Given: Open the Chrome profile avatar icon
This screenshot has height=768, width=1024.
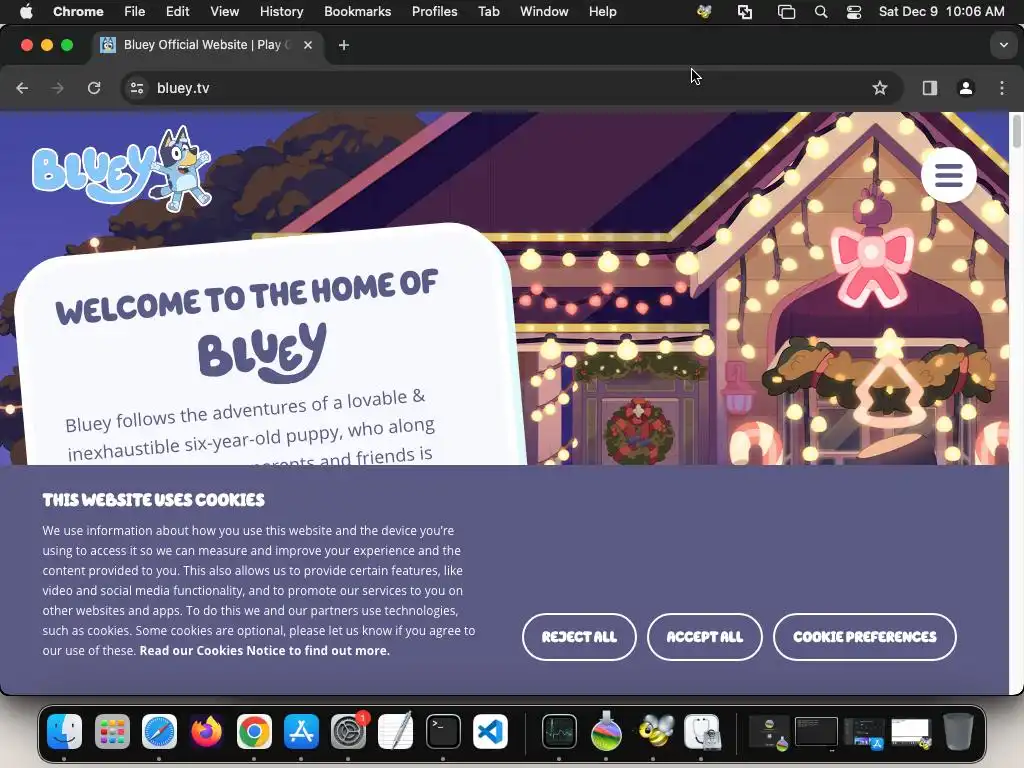Looking at the screenshot, I should [966, 88].
